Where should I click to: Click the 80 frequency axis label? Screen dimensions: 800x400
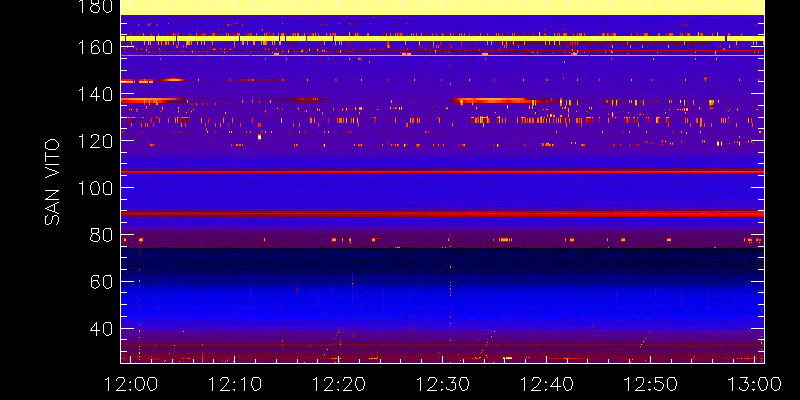click(101, 235)
